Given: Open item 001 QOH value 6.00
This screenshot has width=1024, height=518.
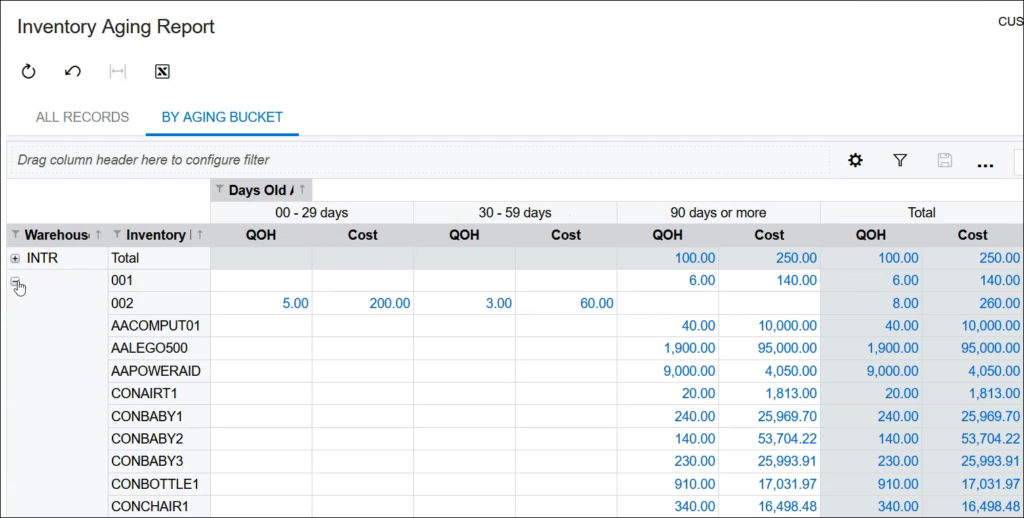Looking at the screenshot, I should click(x=702, y=280).
